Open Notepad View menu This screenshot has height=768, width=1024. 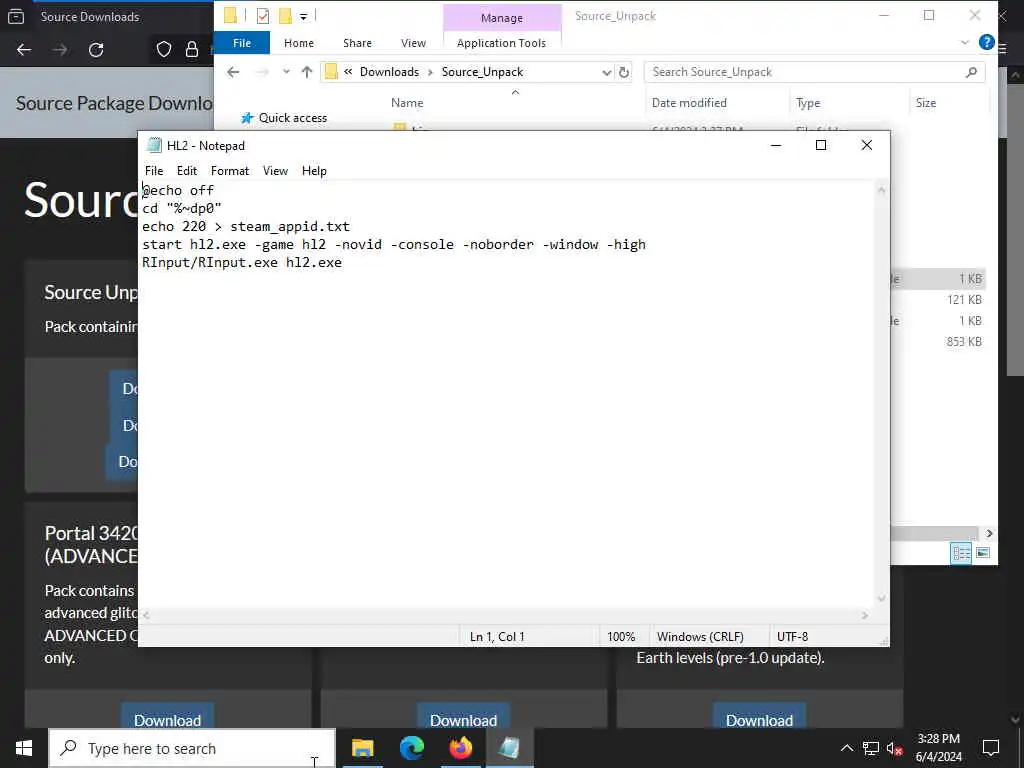pyautogui.click(x=275, y=170)
